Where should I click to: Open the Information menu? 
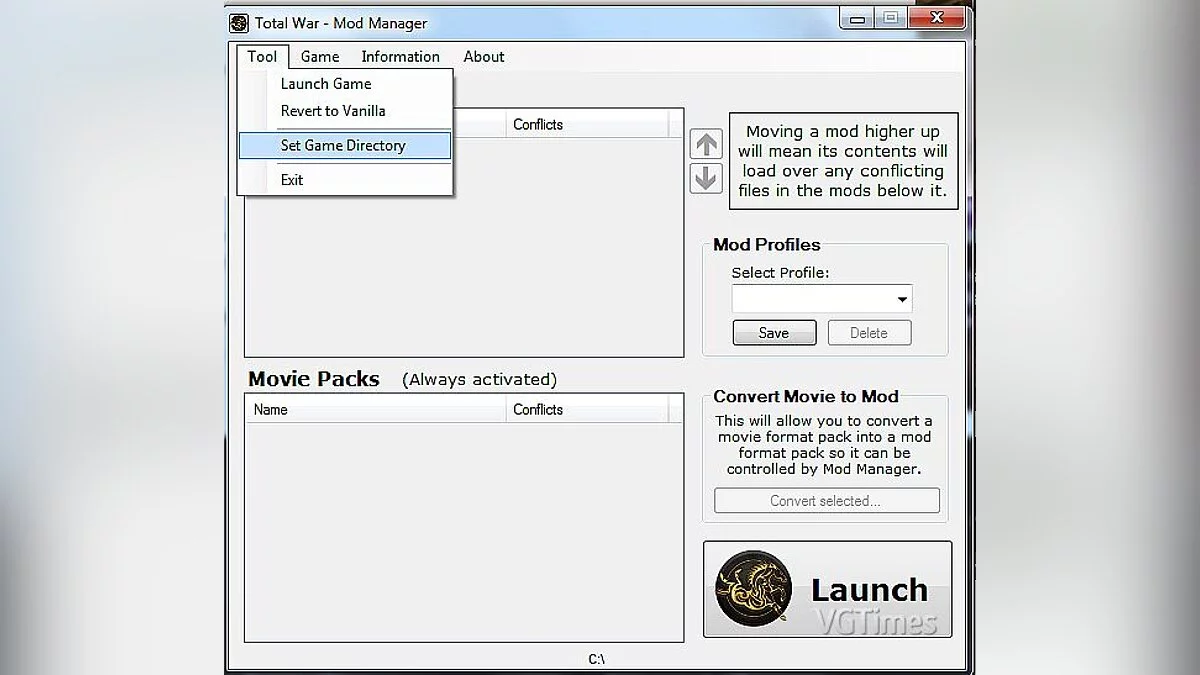point(400,57)
